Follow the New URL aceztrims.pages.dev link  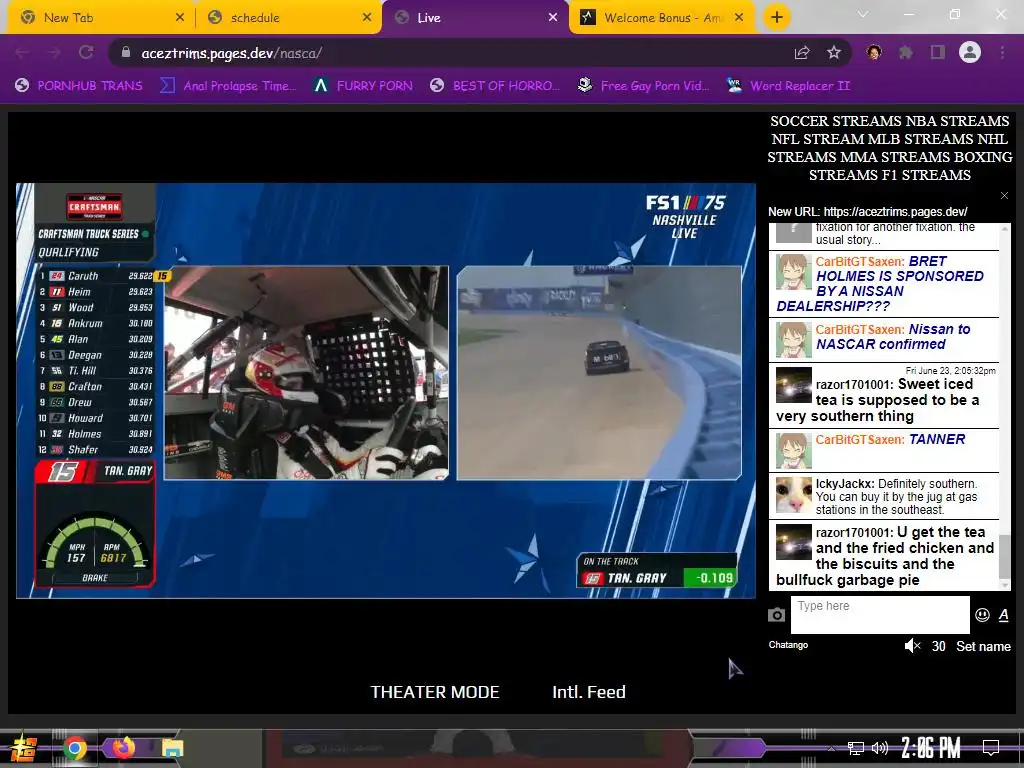point(895,212)
